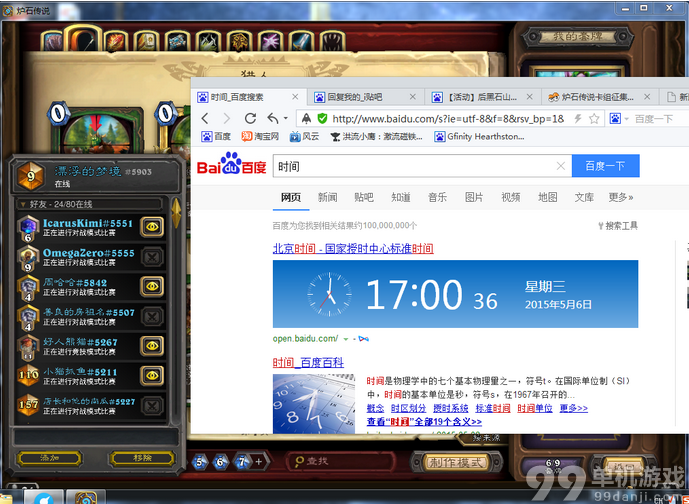Open 淘宝网 bookmark
Viewport: 689px width, 504px height.
tap(260, 137)
